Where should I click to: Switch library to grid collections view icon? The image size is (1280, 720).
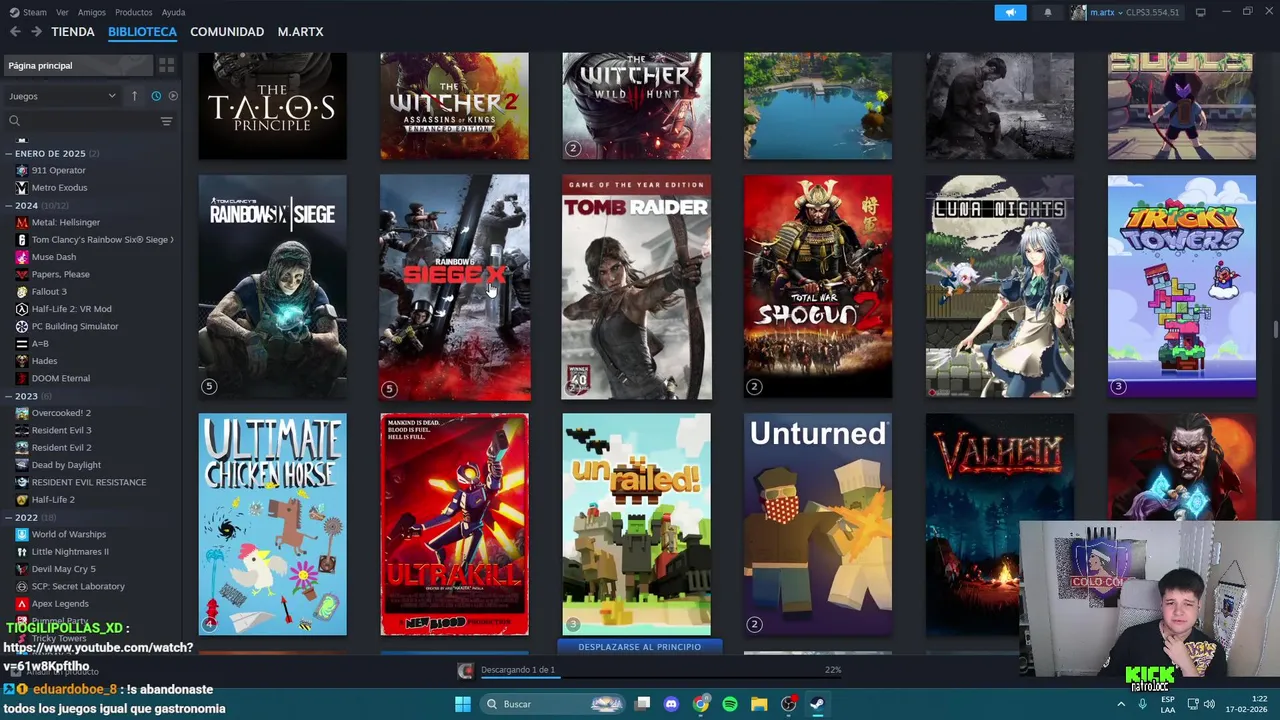coord(167,65)
